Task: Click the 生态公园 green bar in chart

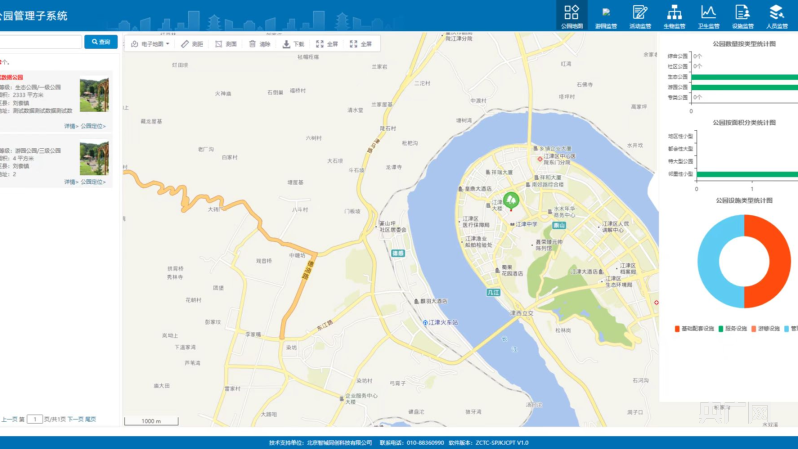Action: point(745,77)
